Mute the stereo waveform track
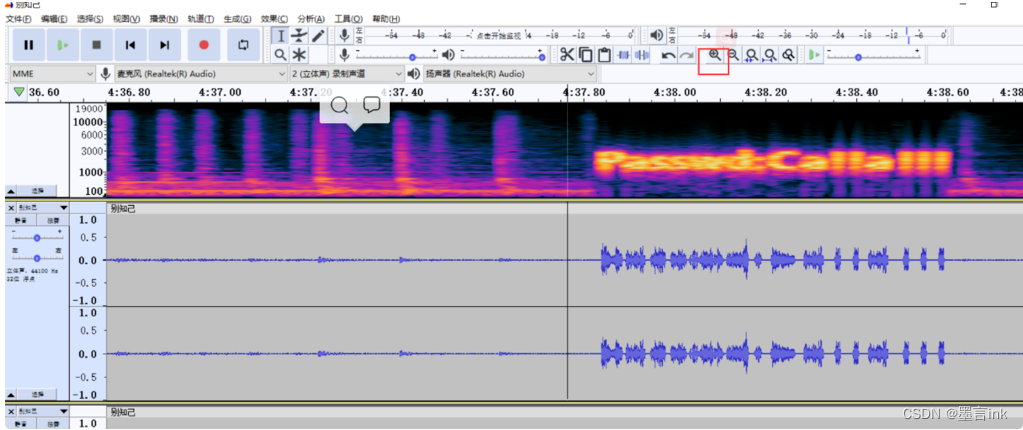 20,221
